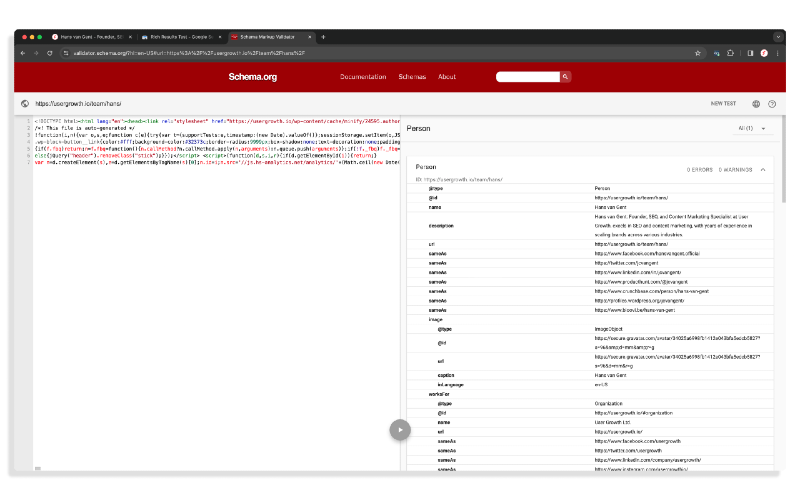
Task: Run test with the round play button
Action: click(x=400, y=430)
